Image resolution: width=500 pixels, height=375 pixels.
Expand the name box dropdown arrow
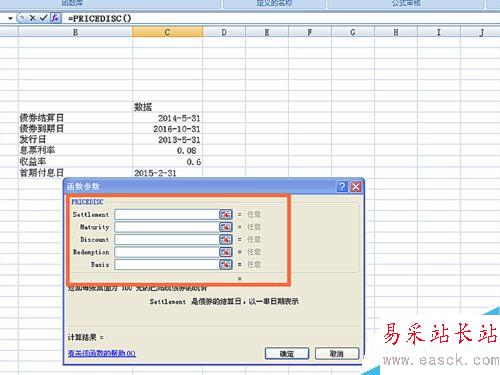pos(10,18)
